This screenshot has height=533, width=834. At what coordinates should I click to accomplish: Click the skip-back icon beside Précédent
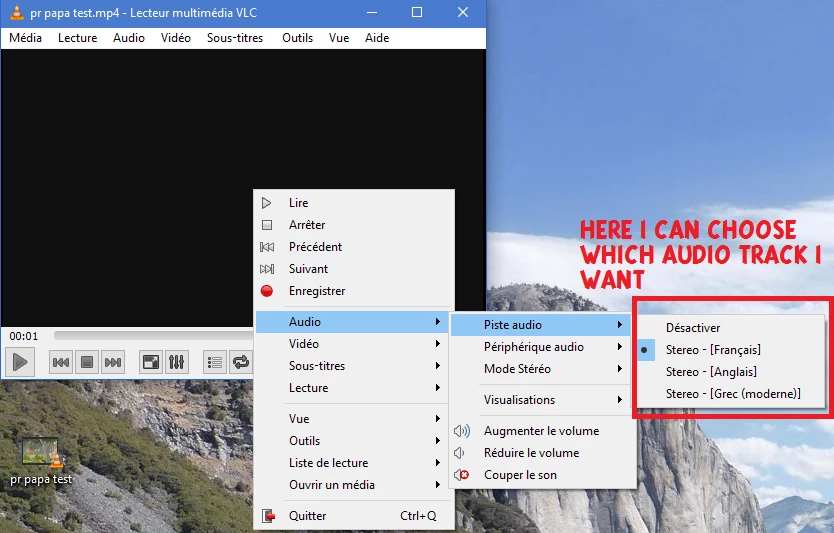267,247
